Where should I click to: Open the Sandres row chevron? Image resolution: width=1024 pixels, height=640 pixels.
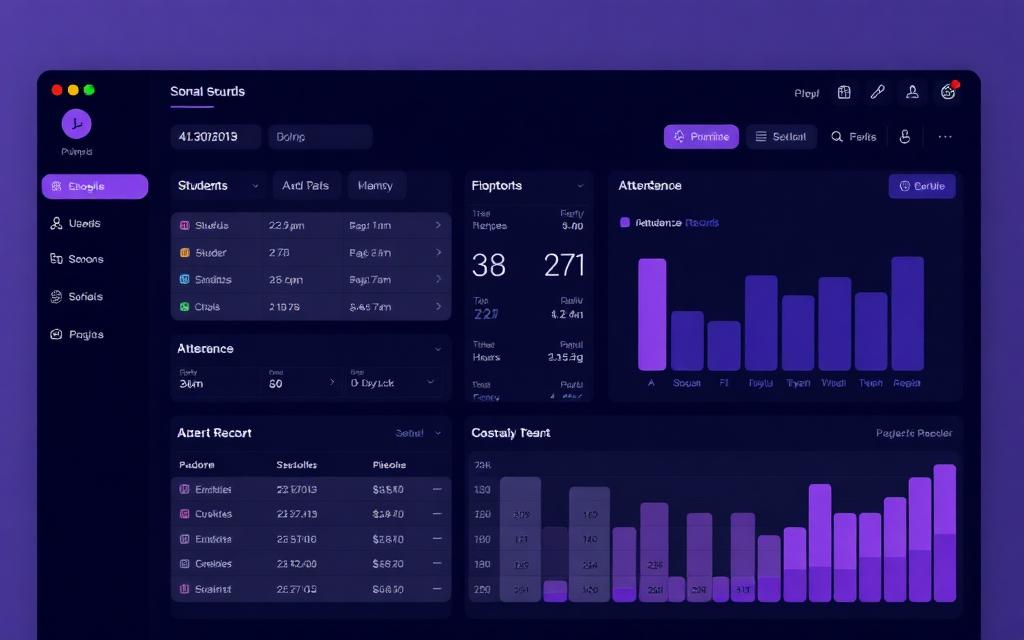[x=438, y=279]
